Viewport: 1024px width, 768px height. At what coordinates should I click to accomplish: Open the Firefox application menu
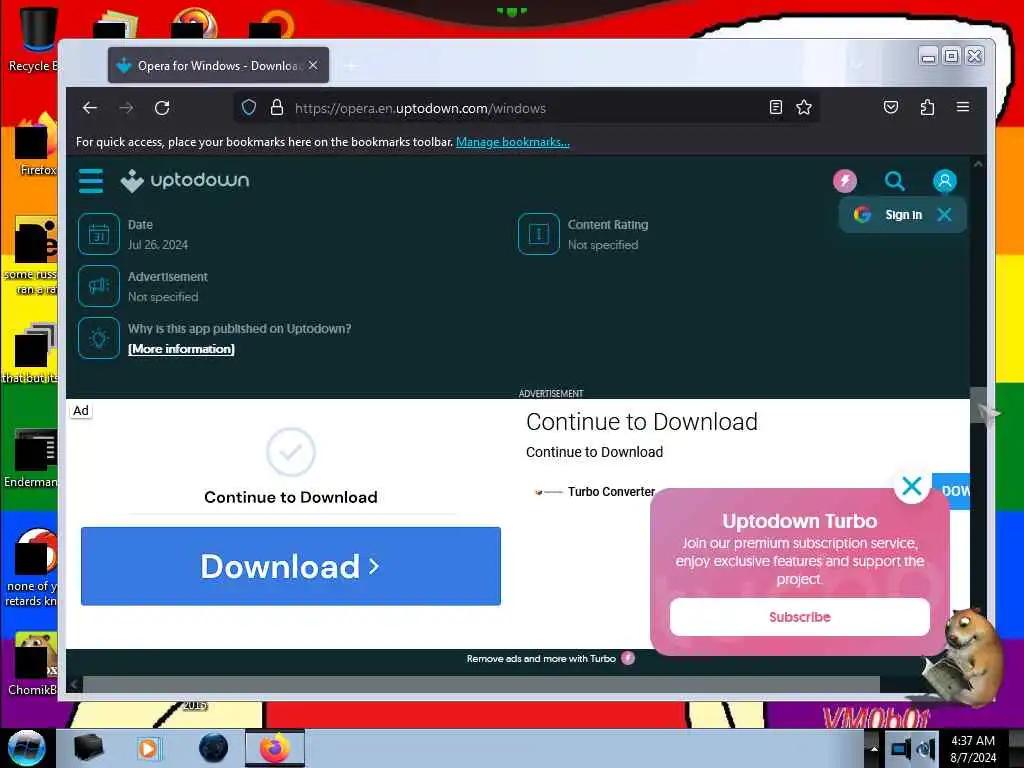pyautogui.click(x=963, y=107)
